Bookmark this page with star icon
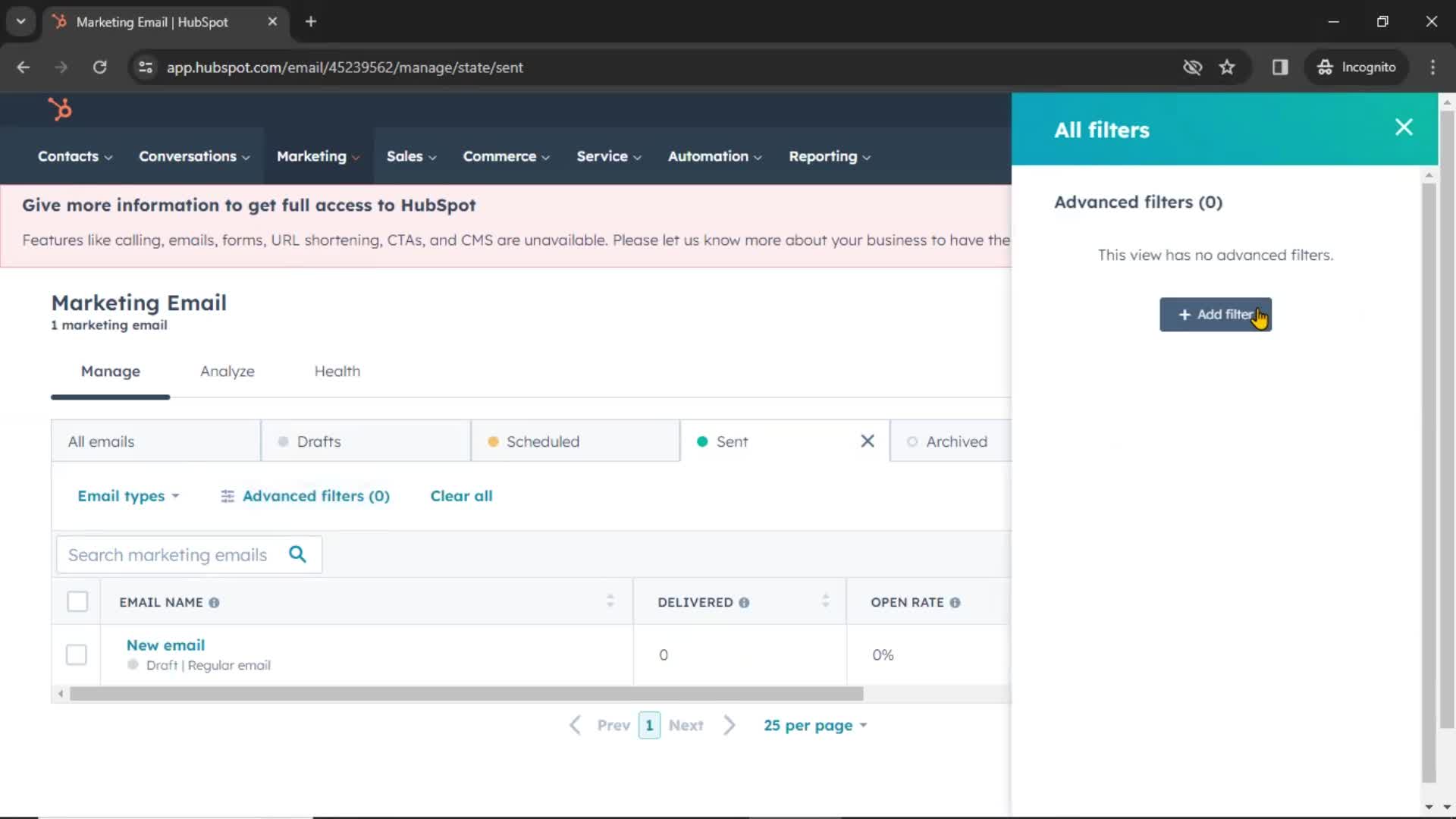Image resolution: width=1456 pixels, height=819 pixels. (x=1227, y=67)
